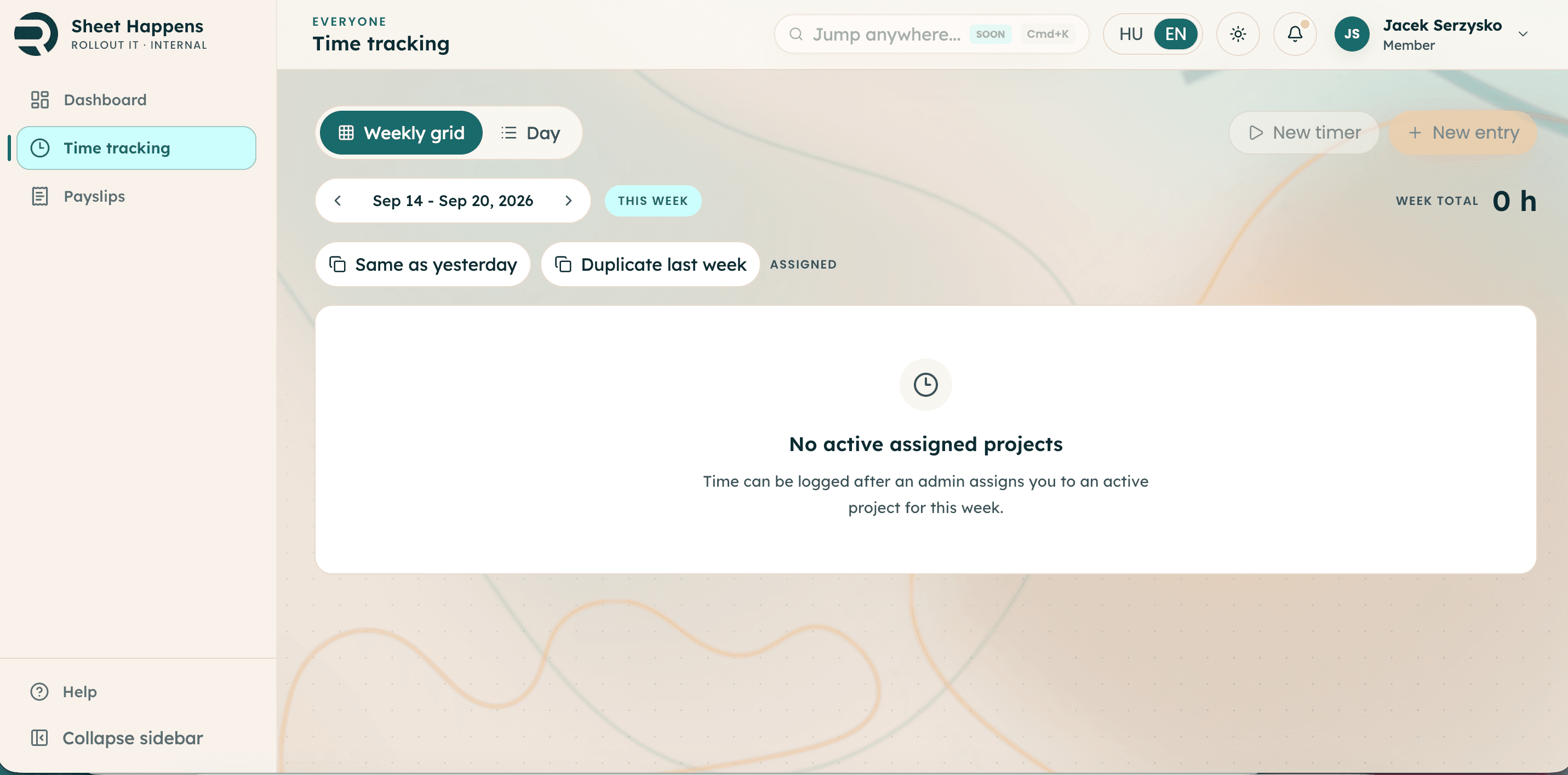Click the Sheet Happens logo icon
Screen dimensions: 1568x775
click(36, 34)
